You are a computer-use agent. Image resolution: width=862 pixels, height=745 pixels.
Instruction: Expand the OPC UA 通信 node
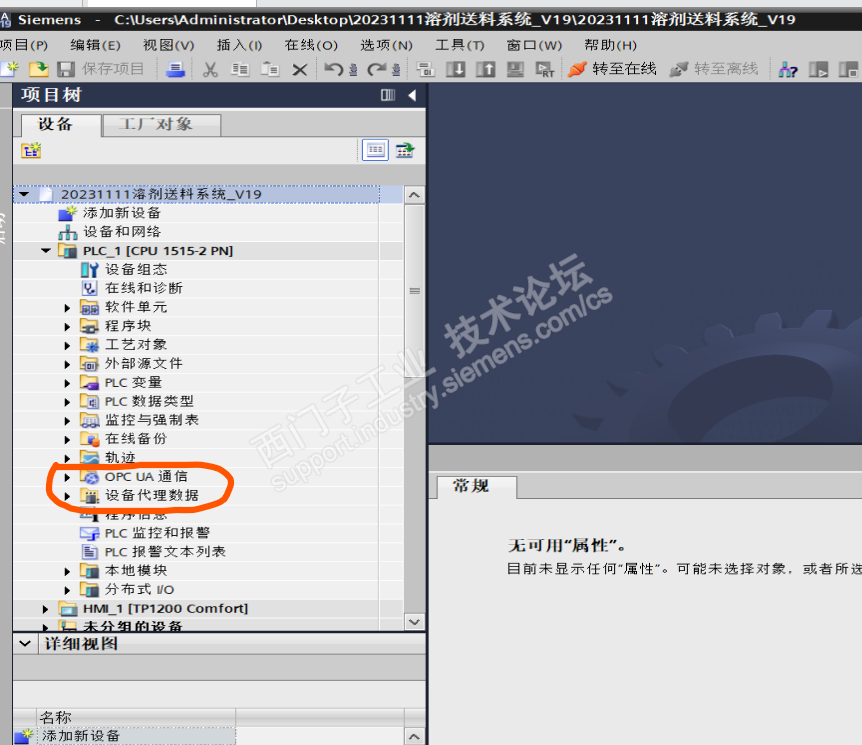pyautogui.click(x=68, y=477)
